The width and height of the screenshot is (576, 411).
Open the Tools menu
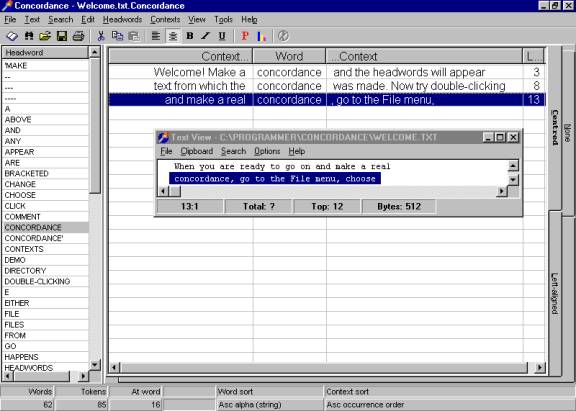pyautogui.click(x=223, y=19)
